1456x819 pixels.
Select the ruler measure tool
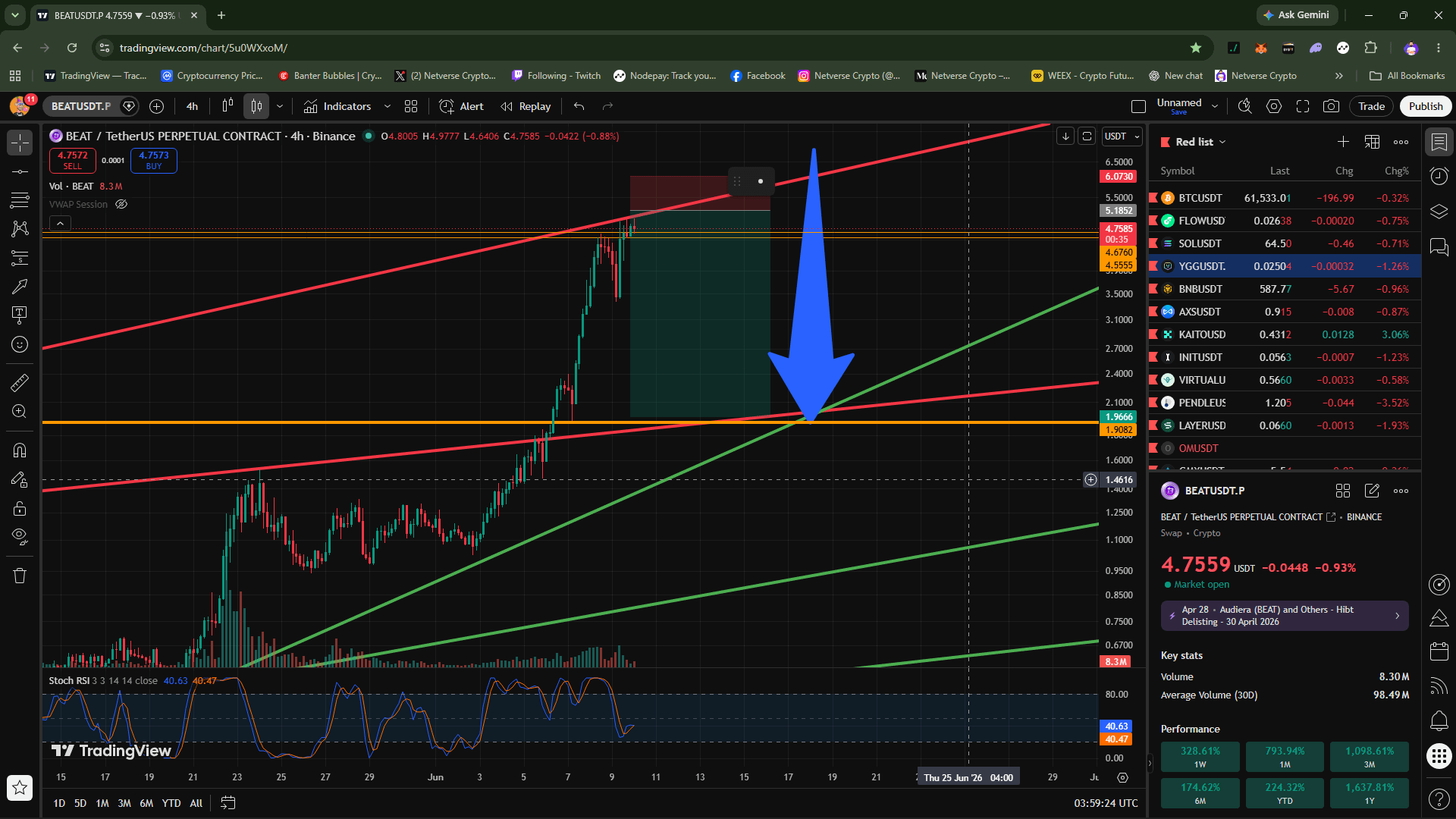click(20, 383)
